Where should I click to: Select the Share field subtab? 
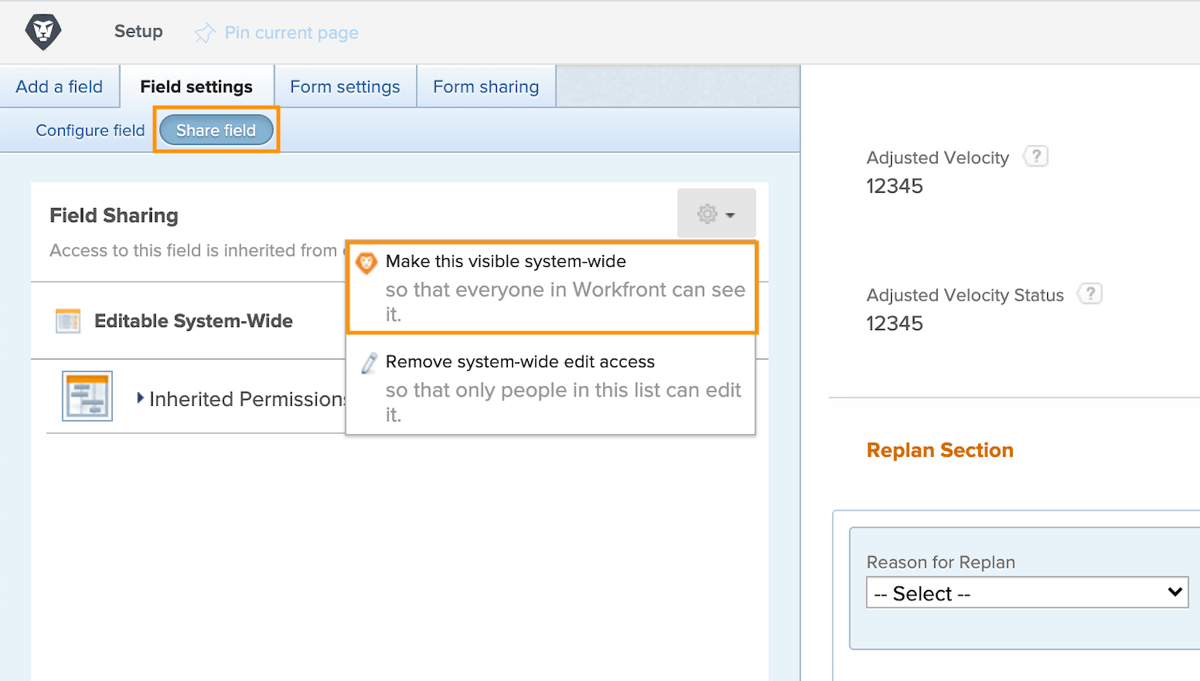216,130
